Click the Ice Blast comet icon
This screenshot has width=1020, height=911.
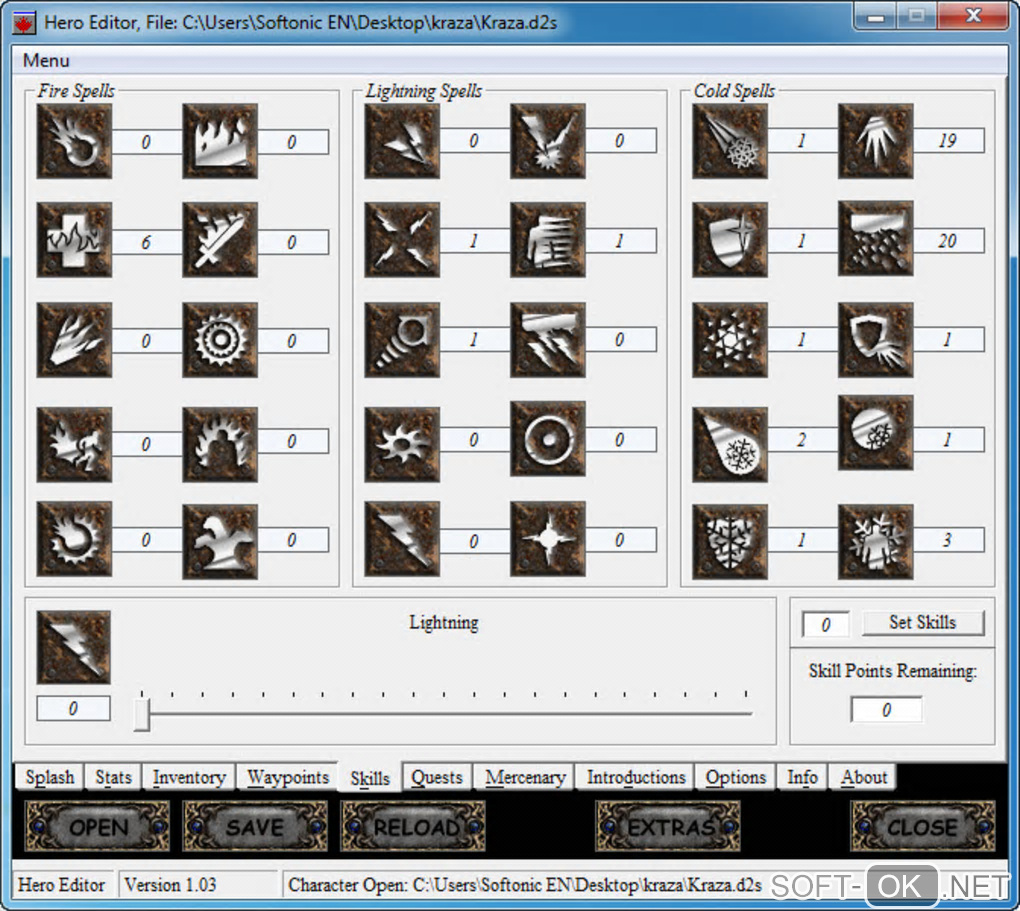730,444
